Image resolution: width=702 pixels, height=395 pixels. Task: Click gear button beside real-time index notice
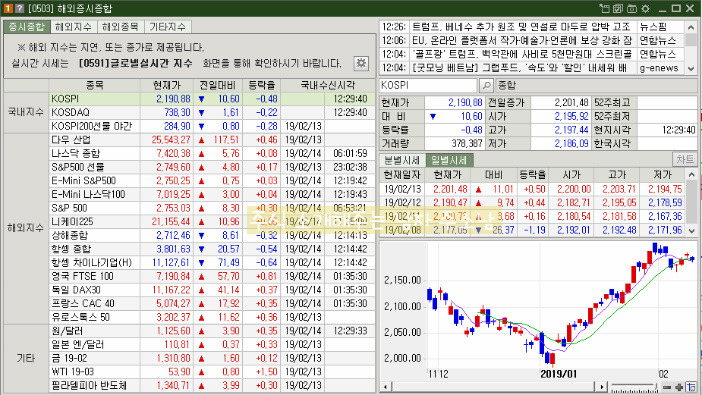click(361, 63)
